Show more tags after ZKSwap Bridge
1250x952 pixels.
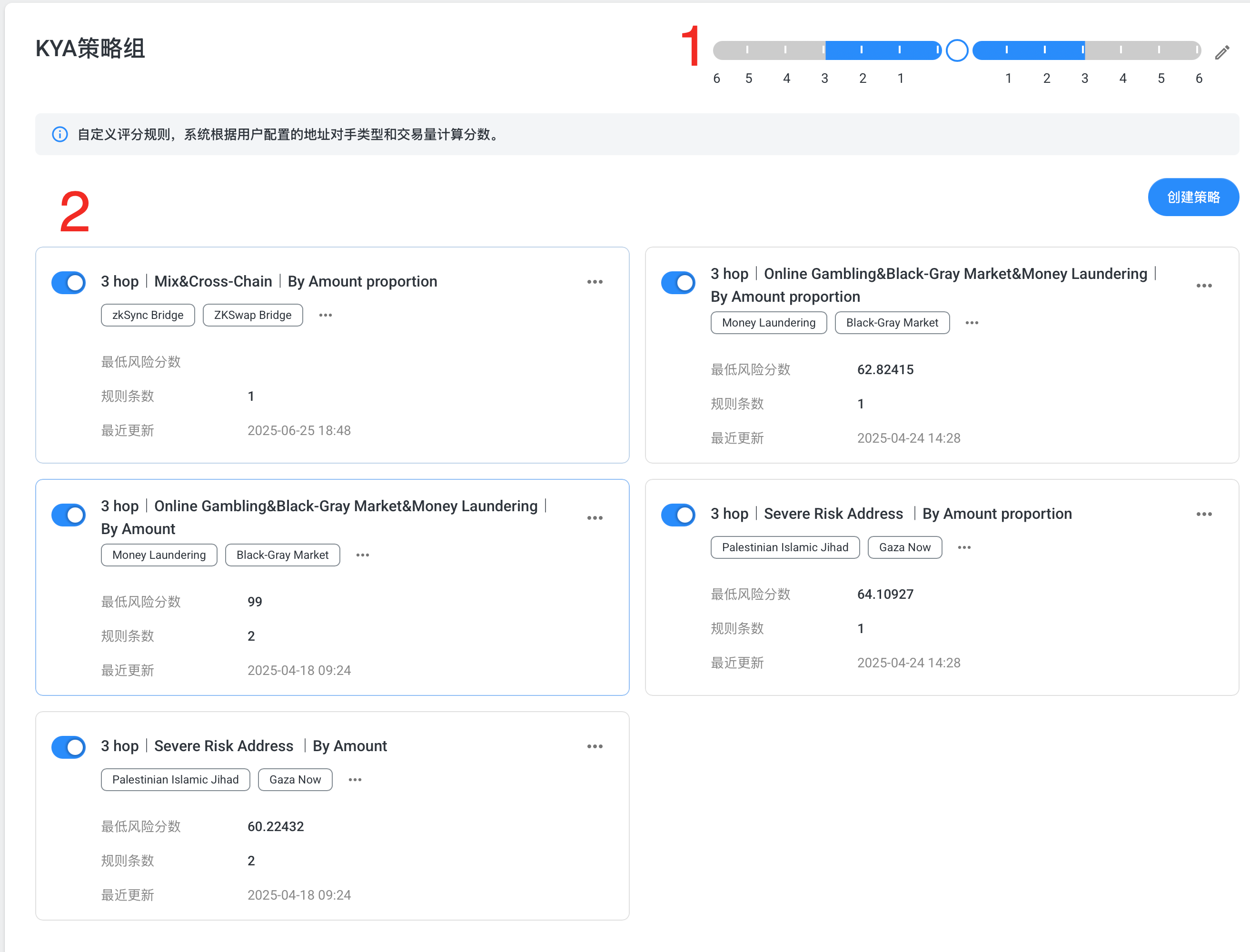tap(325, 315)
